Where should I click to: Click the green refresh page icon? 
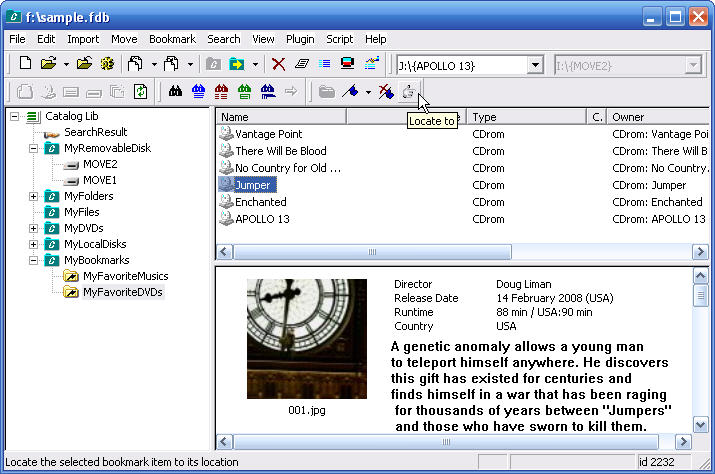tap(140, 92)
